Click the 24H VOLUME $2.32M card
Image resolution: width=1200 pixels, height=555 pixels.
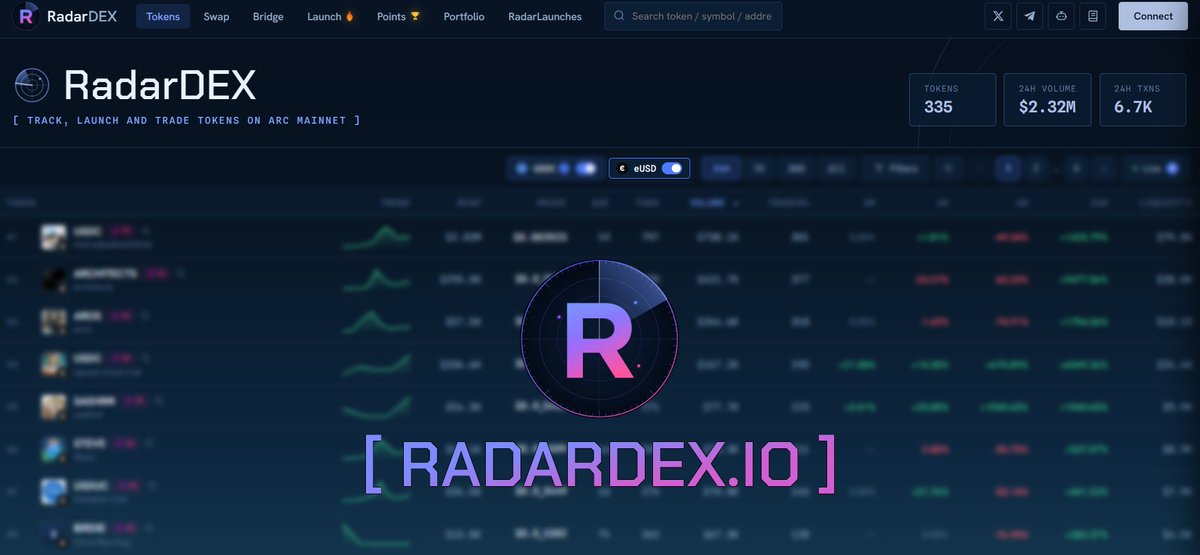[x=1047, y=99]
